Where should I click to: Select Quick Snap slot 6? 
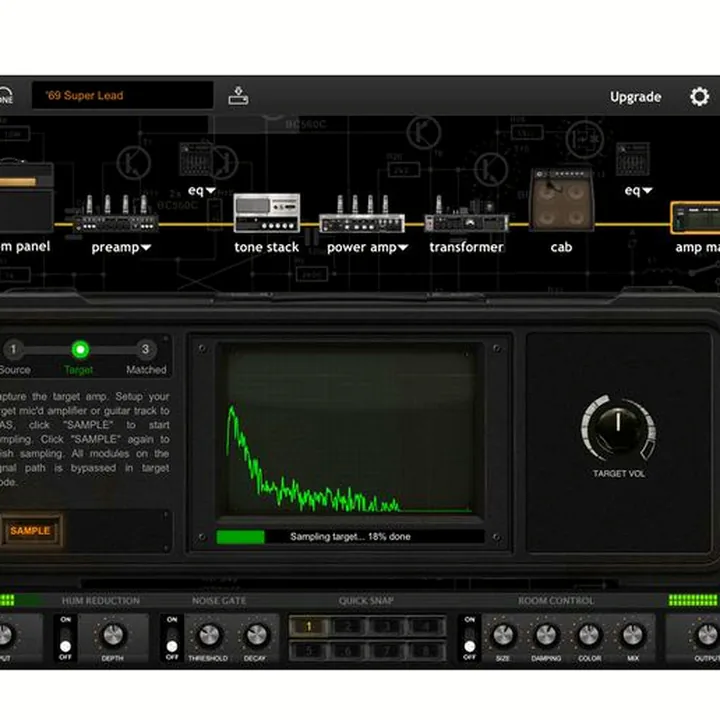[348, 651]
